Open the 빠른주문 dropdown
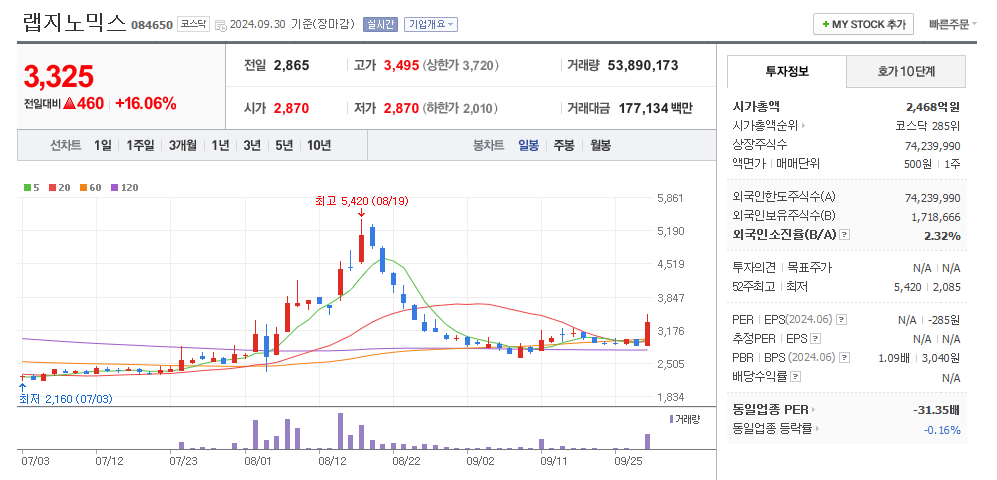997x480 pixels. click(952, 24)
